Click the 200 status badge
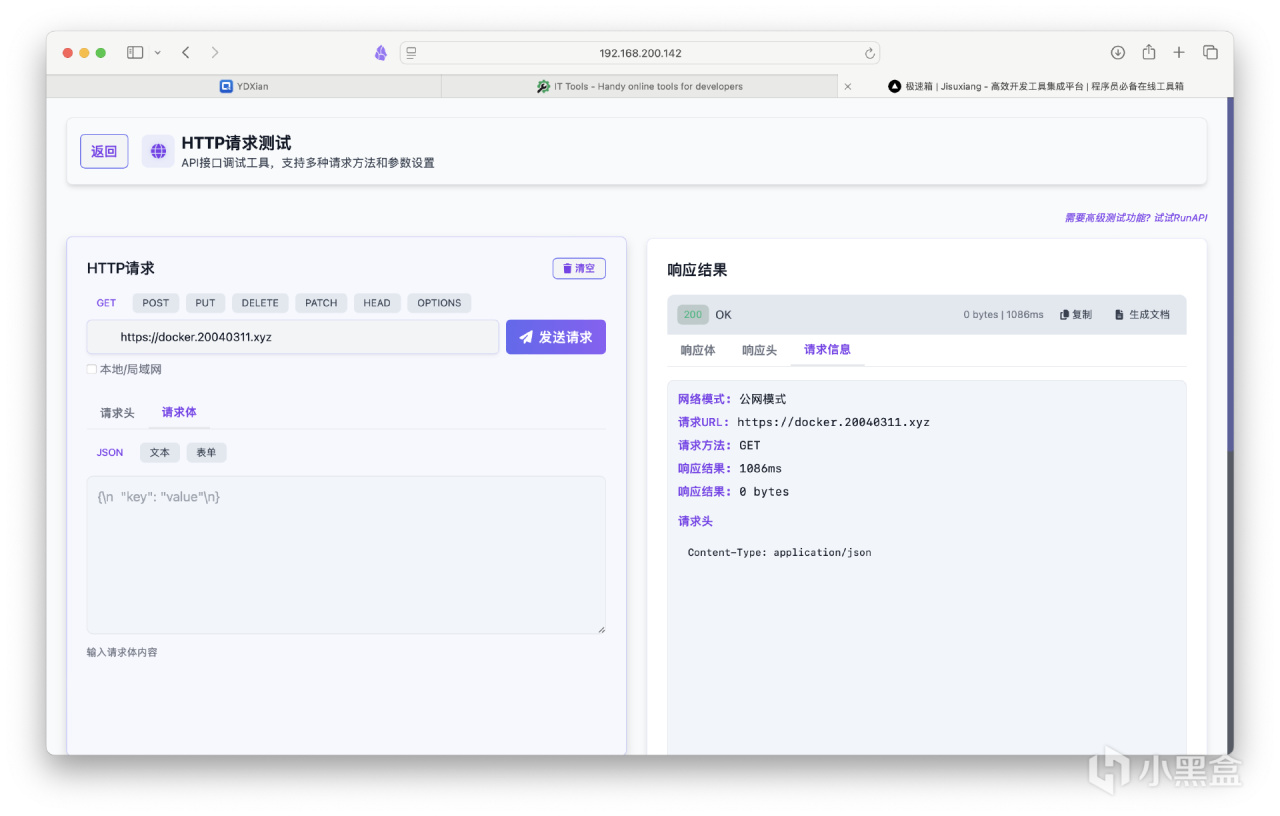The height and width of the screenshot is (816, 1280). 693,314
